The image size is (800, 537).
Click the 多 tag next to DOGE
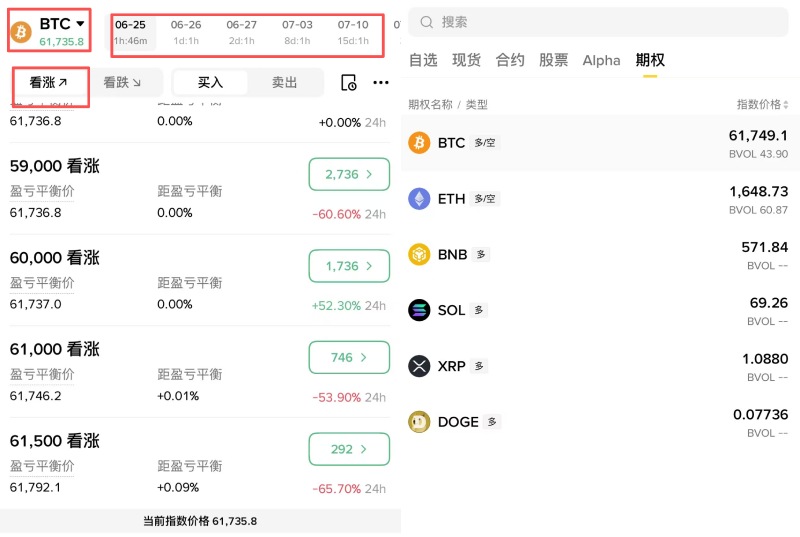pyautogui.click(x=492, y=422)
